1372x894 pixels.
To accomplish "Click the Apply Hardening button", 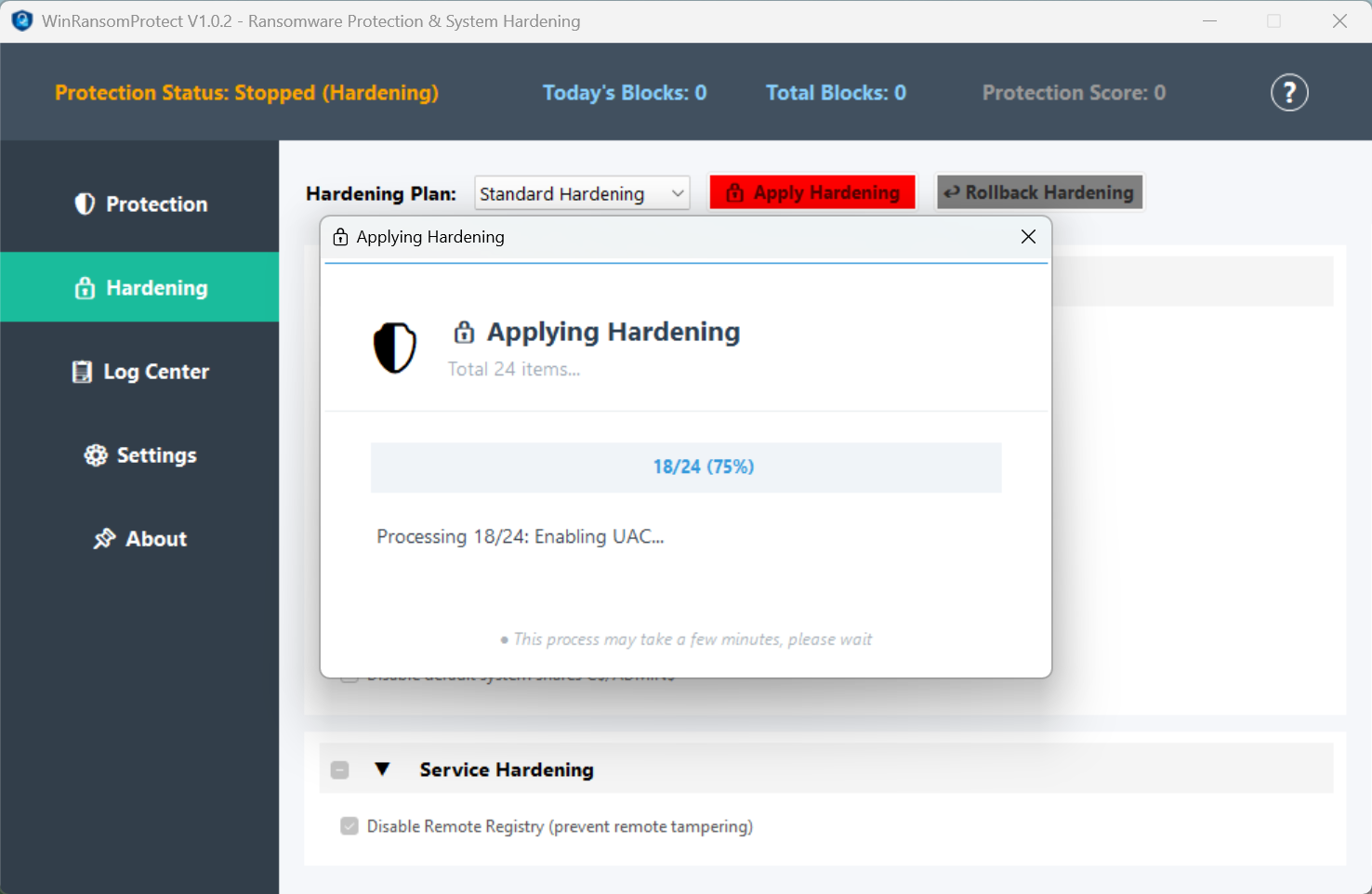I will (813, 192).
